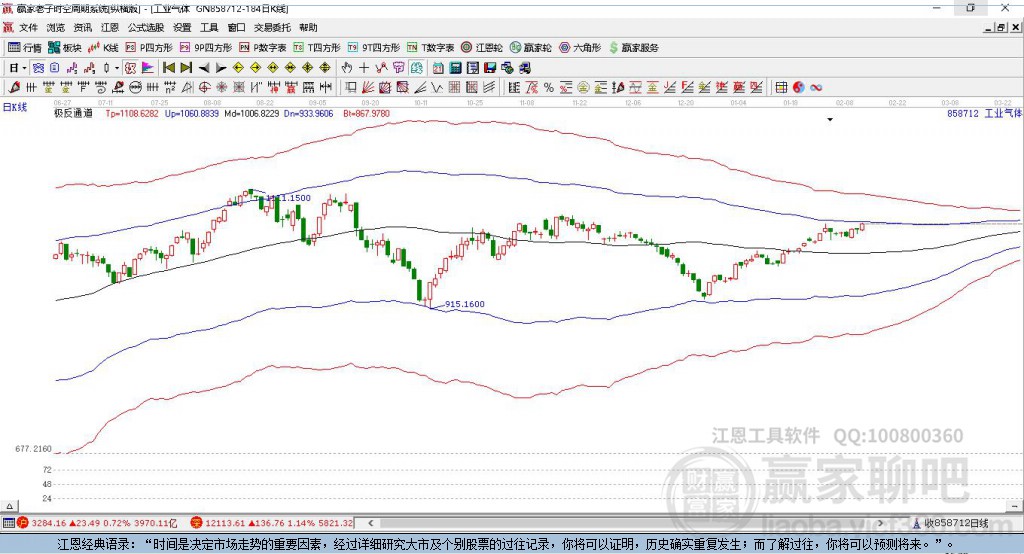Select the crosshair cursor tool

(364, 68)
